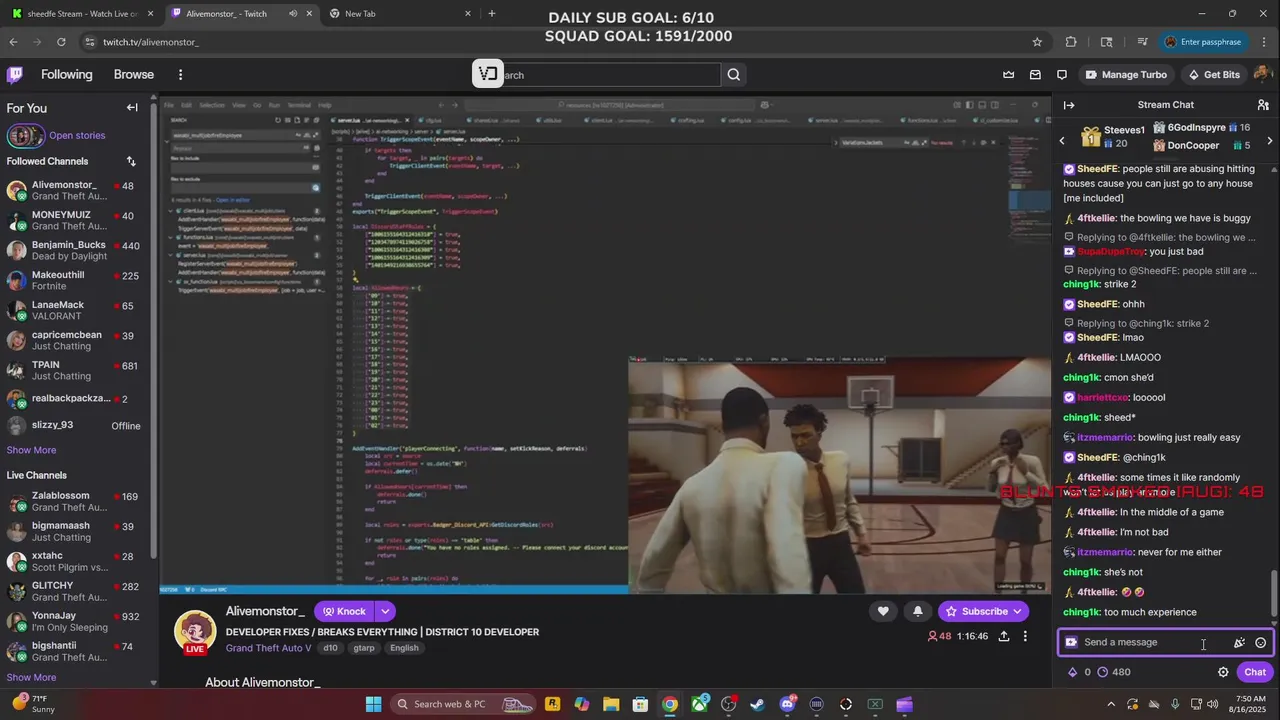This screenshot has width=1280, height=720.
Task: Click the purple Chat send button
Action: (1255, 672)
